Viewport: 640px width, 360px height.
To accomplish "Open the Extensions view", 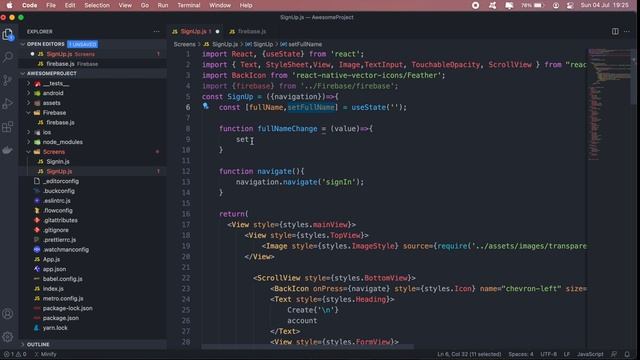I will point(8,127).
